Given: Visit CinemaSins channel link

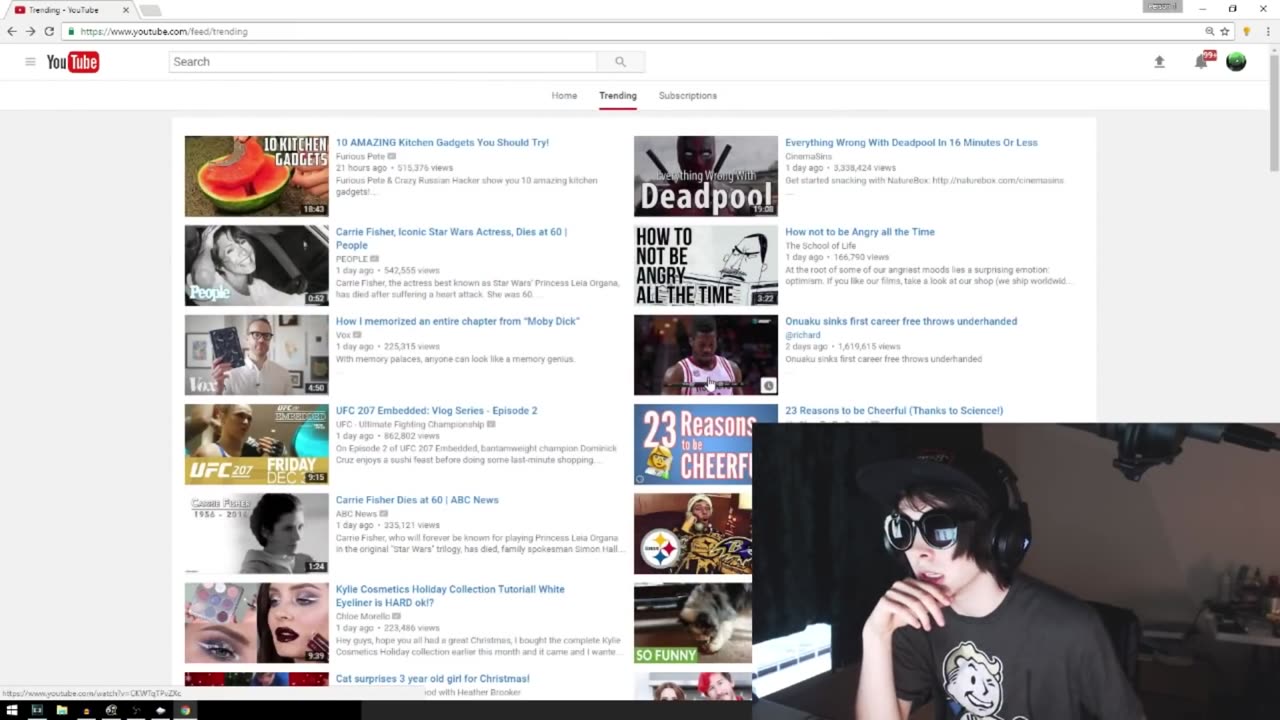Looking at the screenshot, I should coord(808,156).
